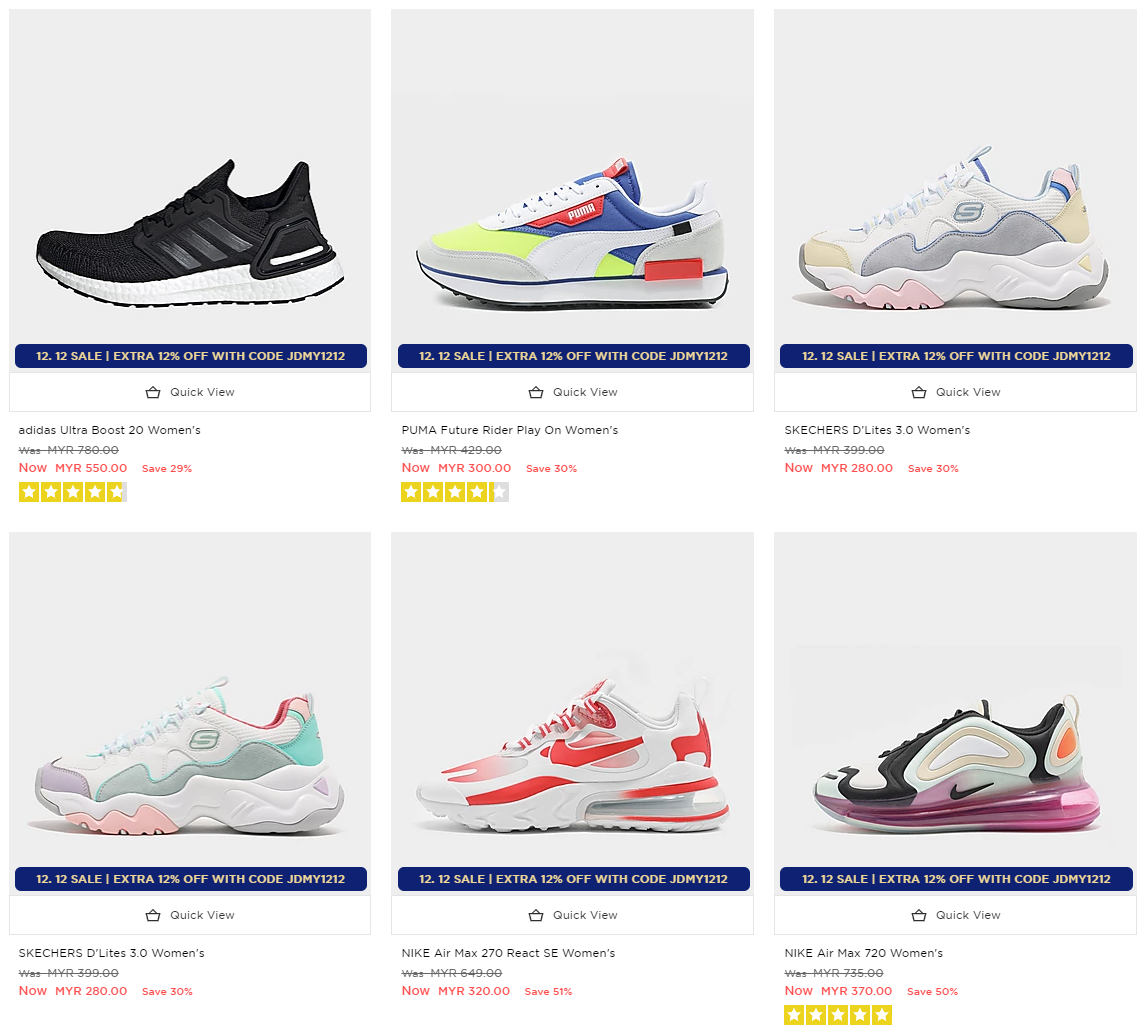
Task: Open the PUMA Future Rider Play On link
Action: pos(509,430)
